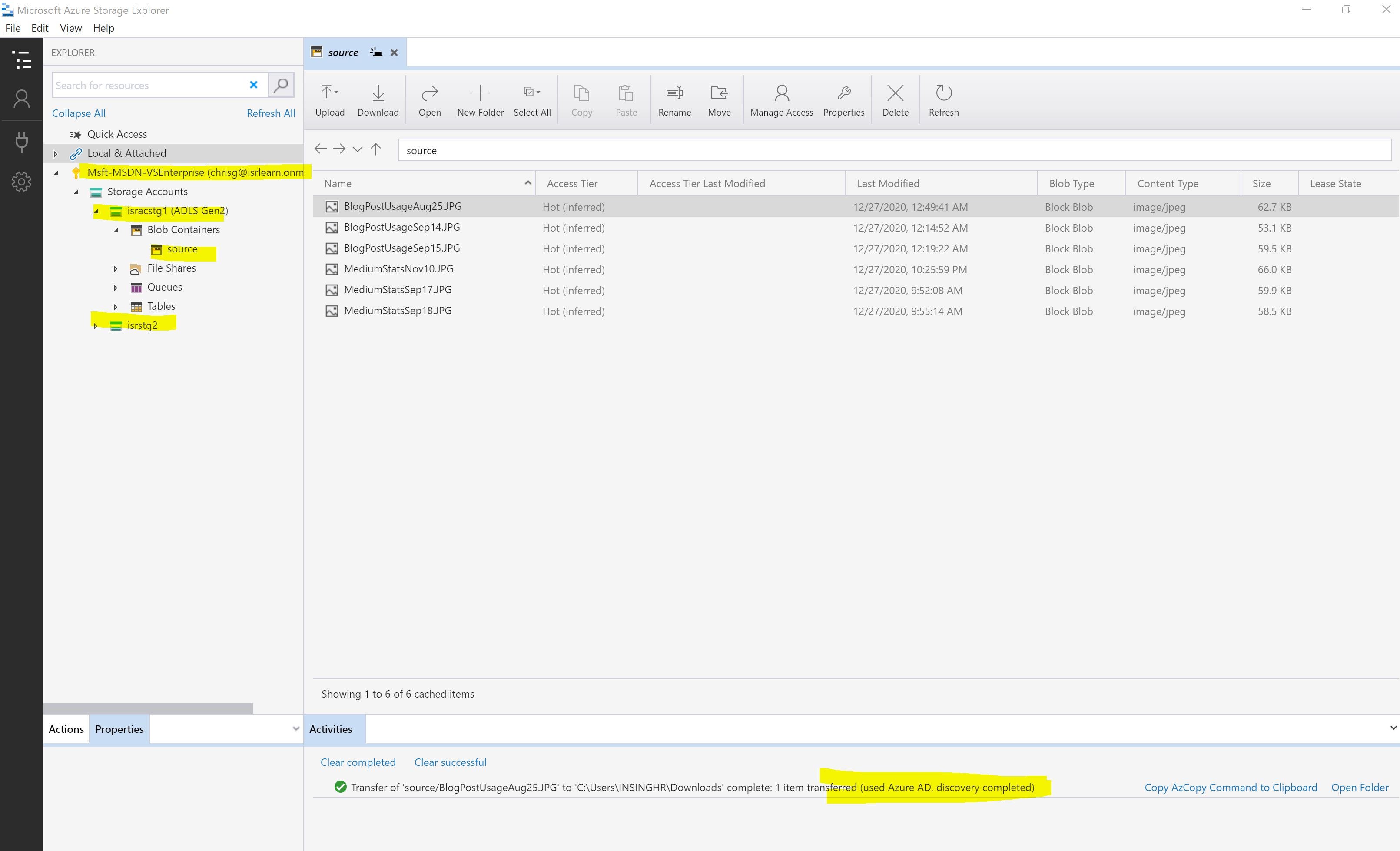The height and width of the screenshot is (851, 1400).
Task: Open the recent locations dropdown chevron
Action: click(357, 149)
